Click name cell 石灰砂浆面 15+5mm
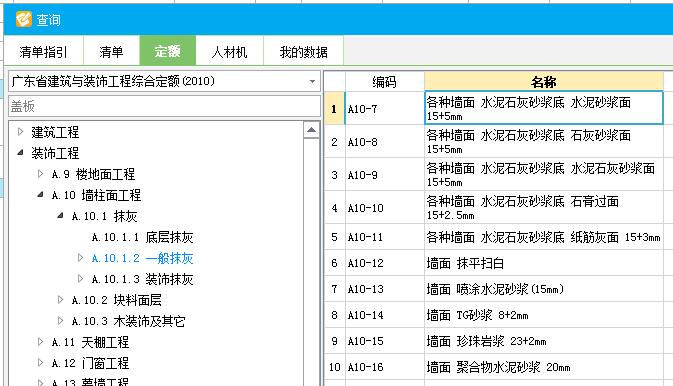This screenshot has height=386, width=673. click(x=544, y=142)
